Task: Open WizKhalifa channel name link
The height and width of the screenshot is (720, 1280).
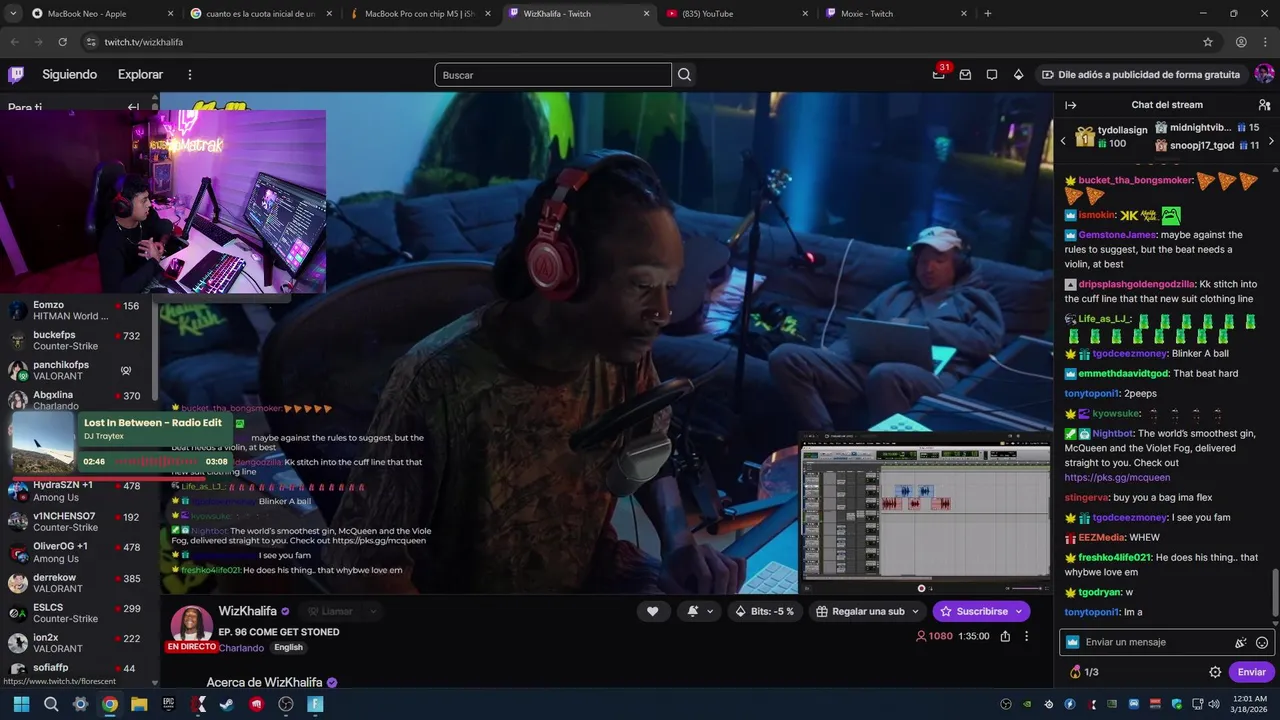Action: coord(248,611)
